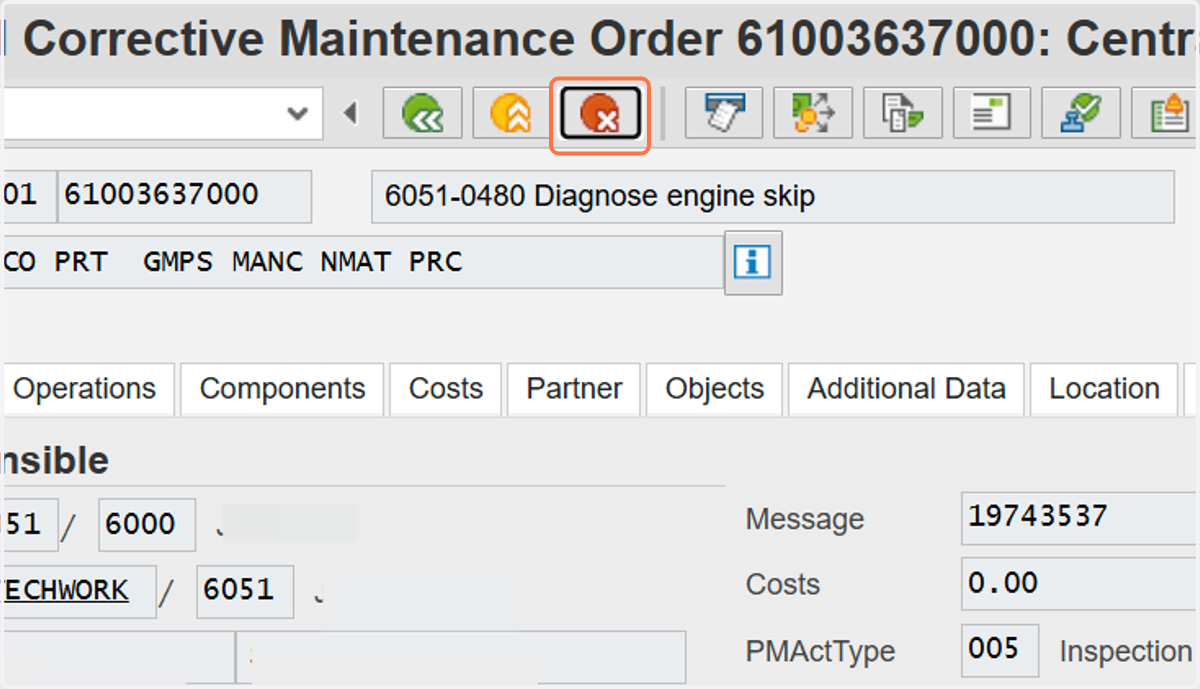The height and width of the screenshot is (689, 1200).
Task: Click the plant field showing 6000
Action: (x=147, y=524)
